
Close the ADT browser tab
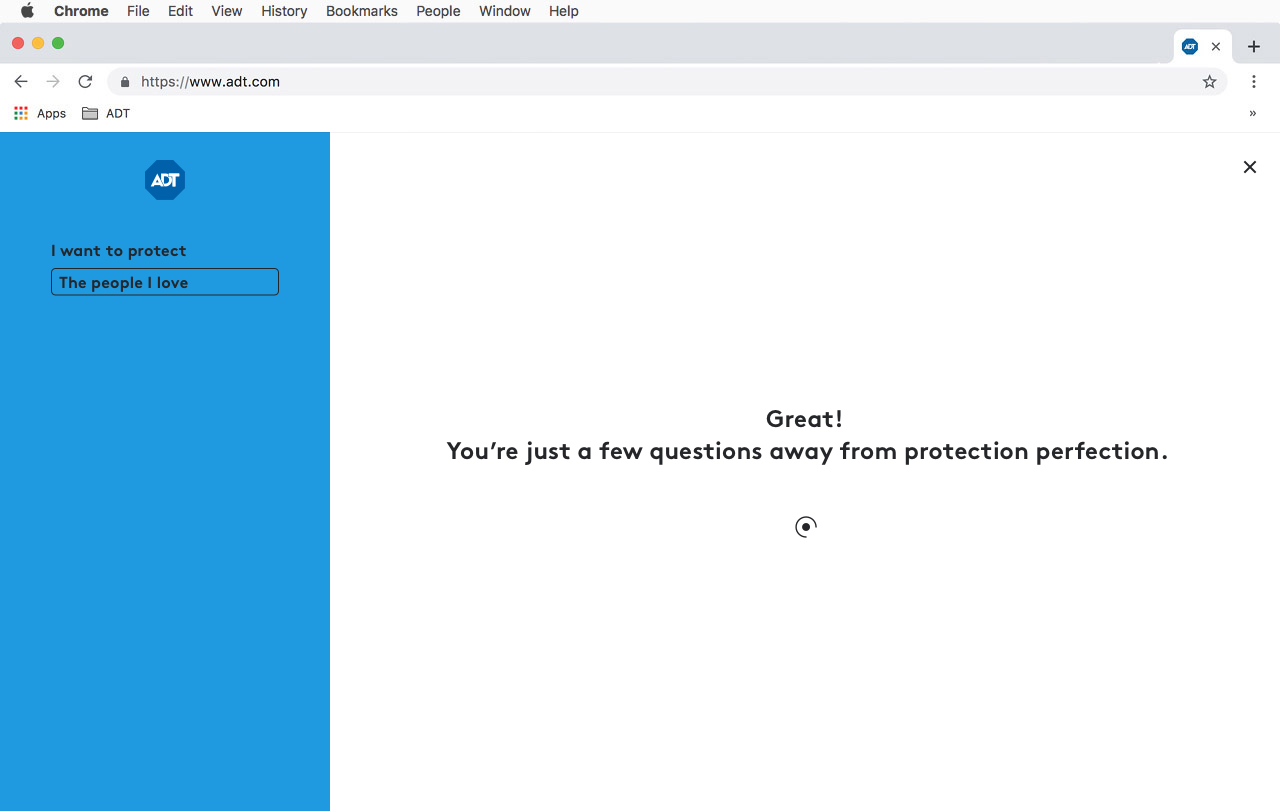[x=1216, y=46]
